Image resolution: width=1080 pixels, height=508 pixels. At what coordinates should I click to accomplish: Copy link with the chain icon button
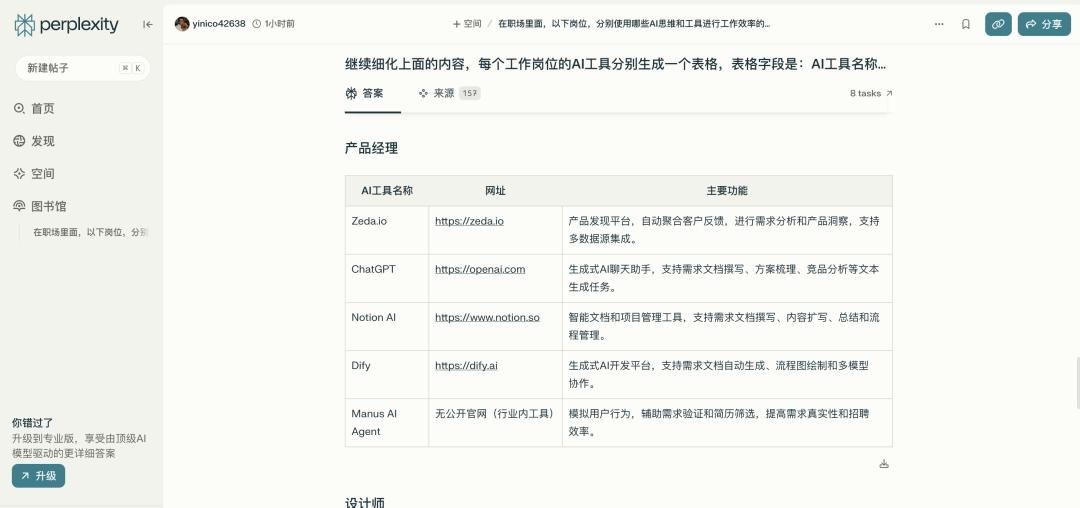998,24
